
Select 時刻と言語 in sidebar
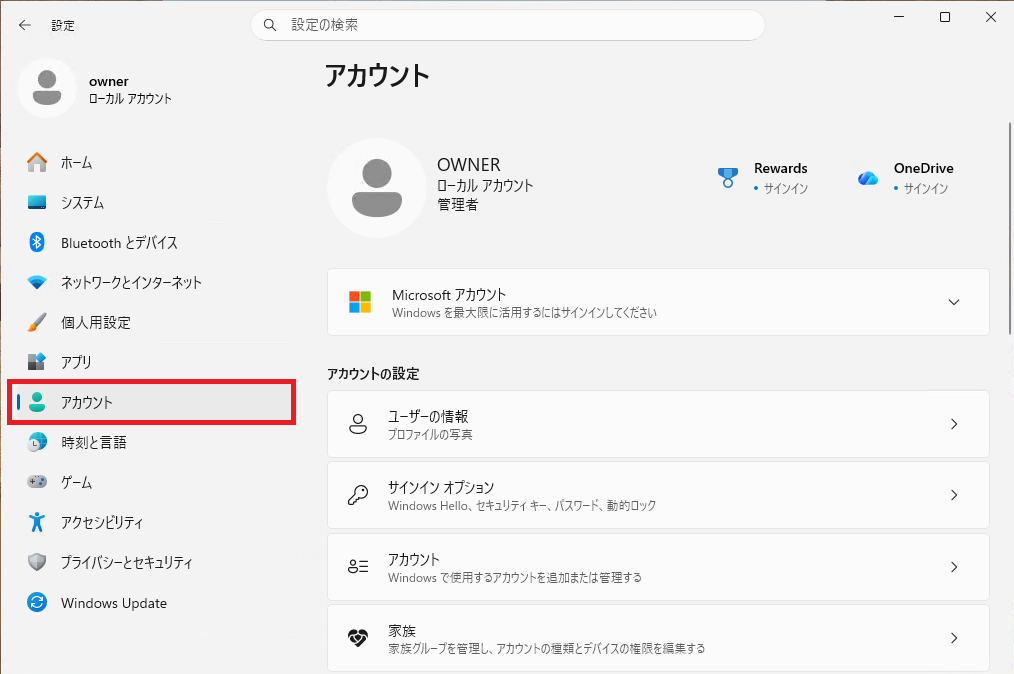coord(151,442)
